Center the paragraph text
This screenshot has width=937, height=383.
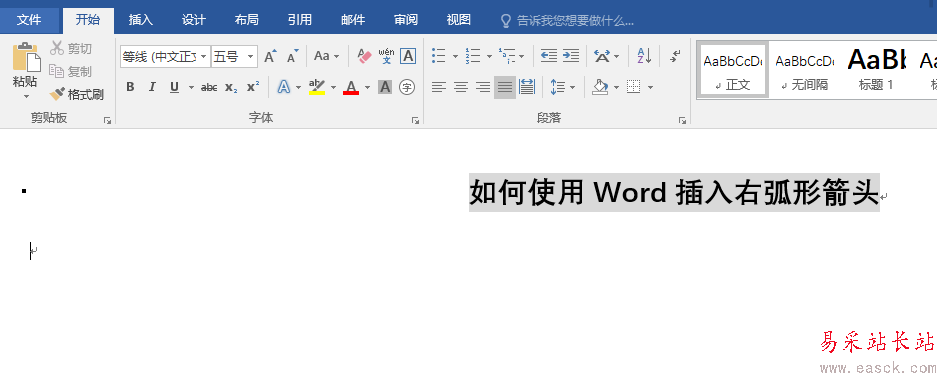tap(461, 88)
